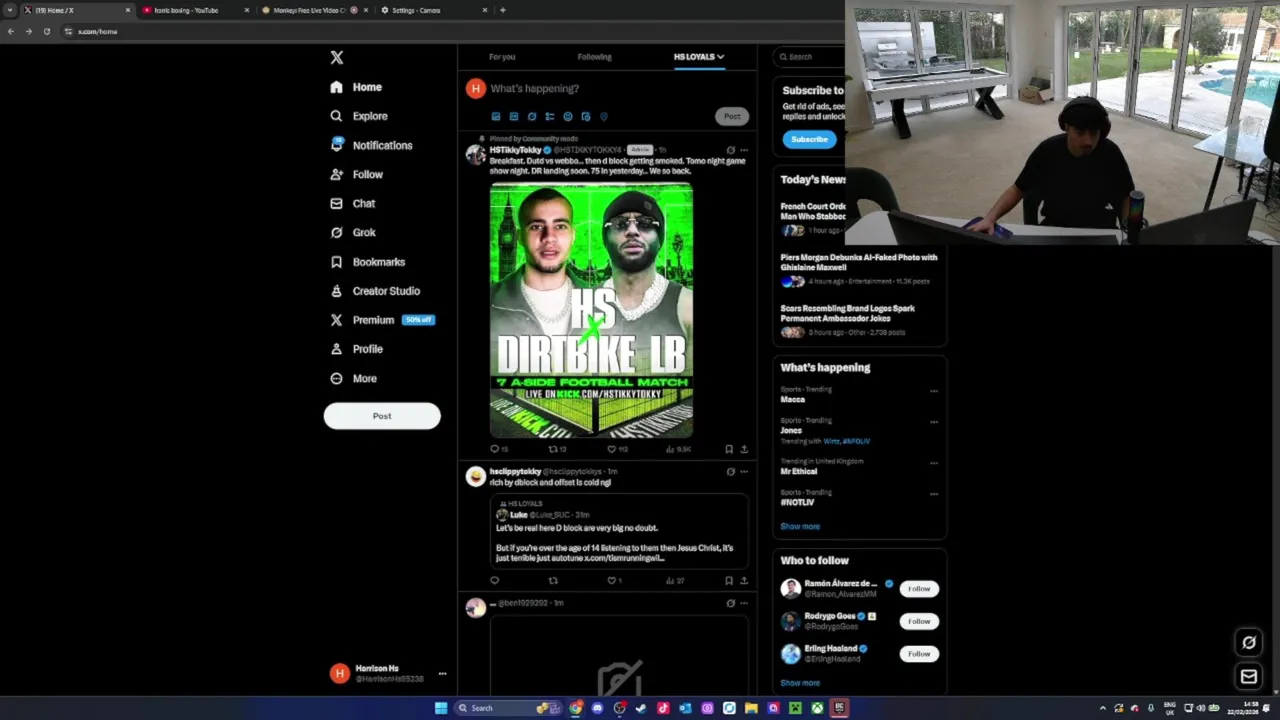1280x720 pixels.
Task: Open the Harrison Hs account menu dots
Action: tap(442, 673)
